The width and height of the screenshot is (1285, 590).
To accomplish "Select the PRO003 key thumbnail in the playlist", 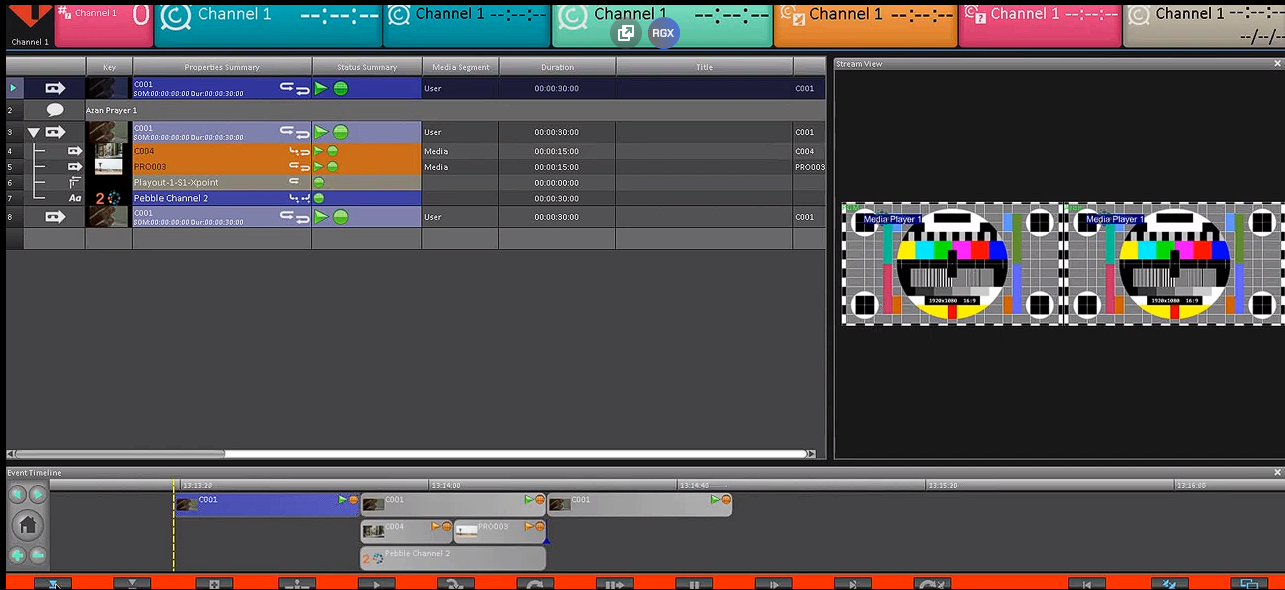I will [109, 166].
